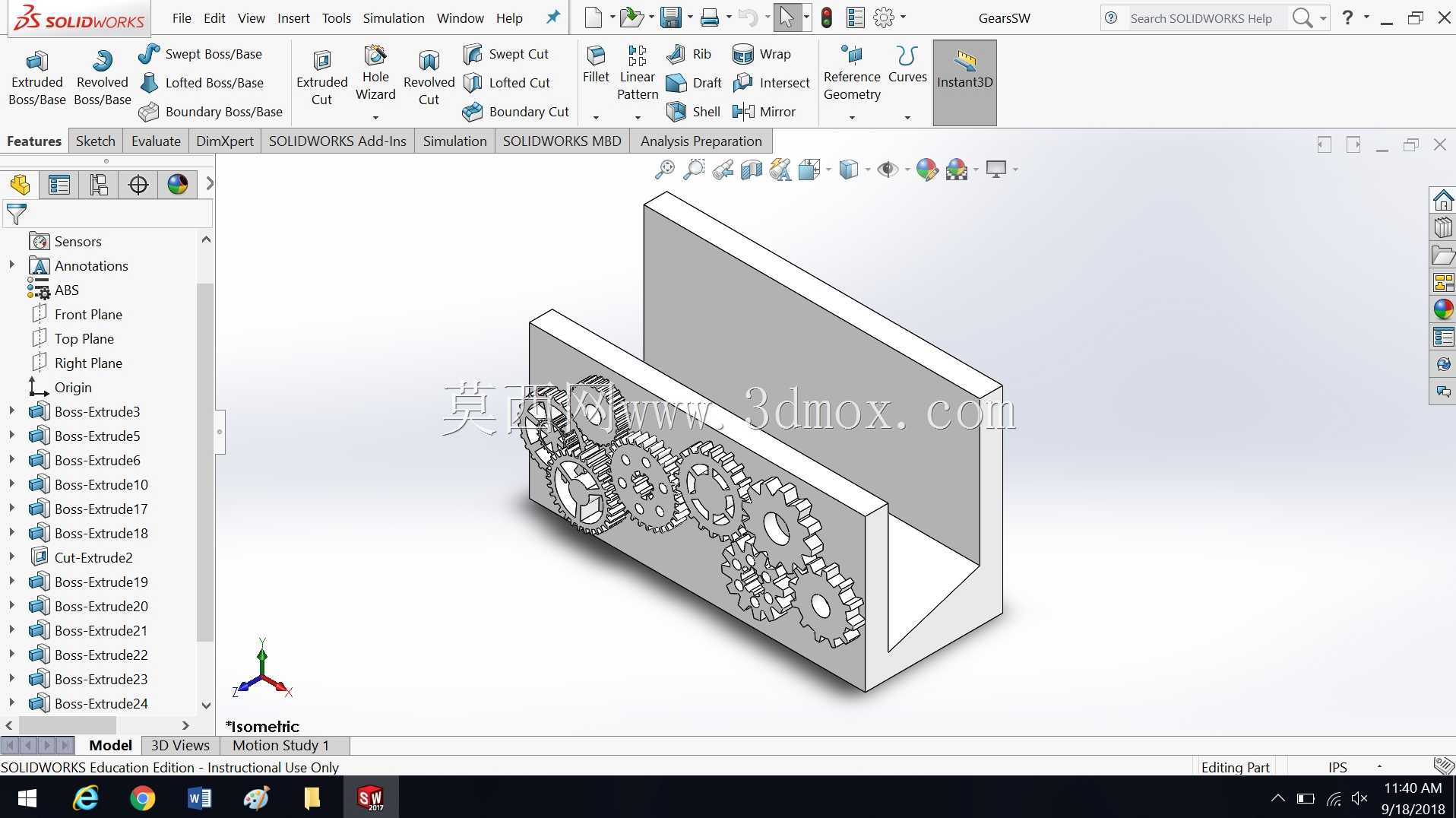Open the Insert menu
This screenshot has height=818, width=1456.
point(293,18)
